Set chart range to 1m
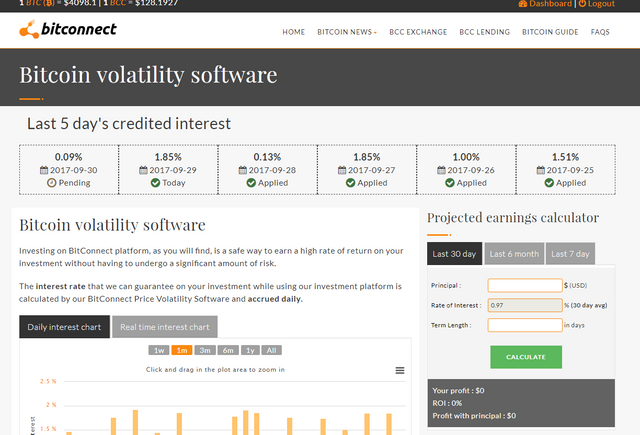Screen dimensions: 640x435 click(x=182, y=350)
